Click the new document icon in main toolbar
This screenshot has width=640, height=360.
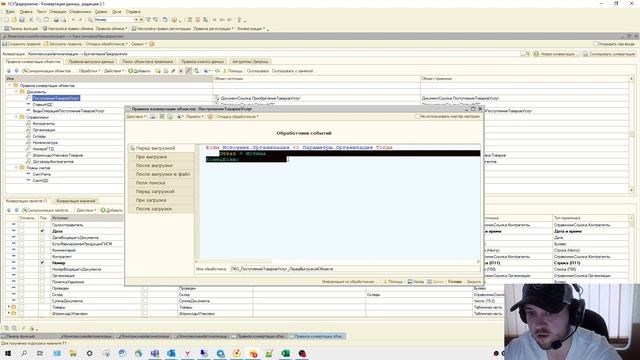(6, 20)
